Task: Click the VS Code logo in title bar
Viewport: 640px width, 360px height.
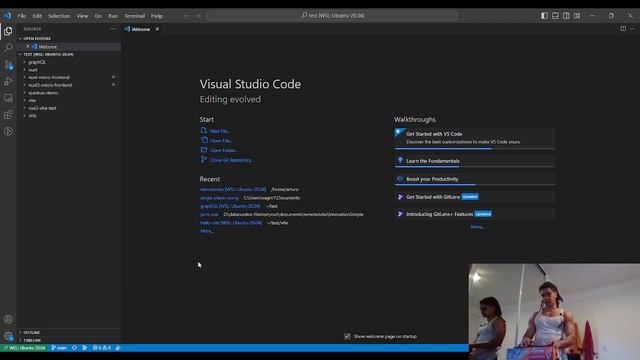Action: [8, 16]
